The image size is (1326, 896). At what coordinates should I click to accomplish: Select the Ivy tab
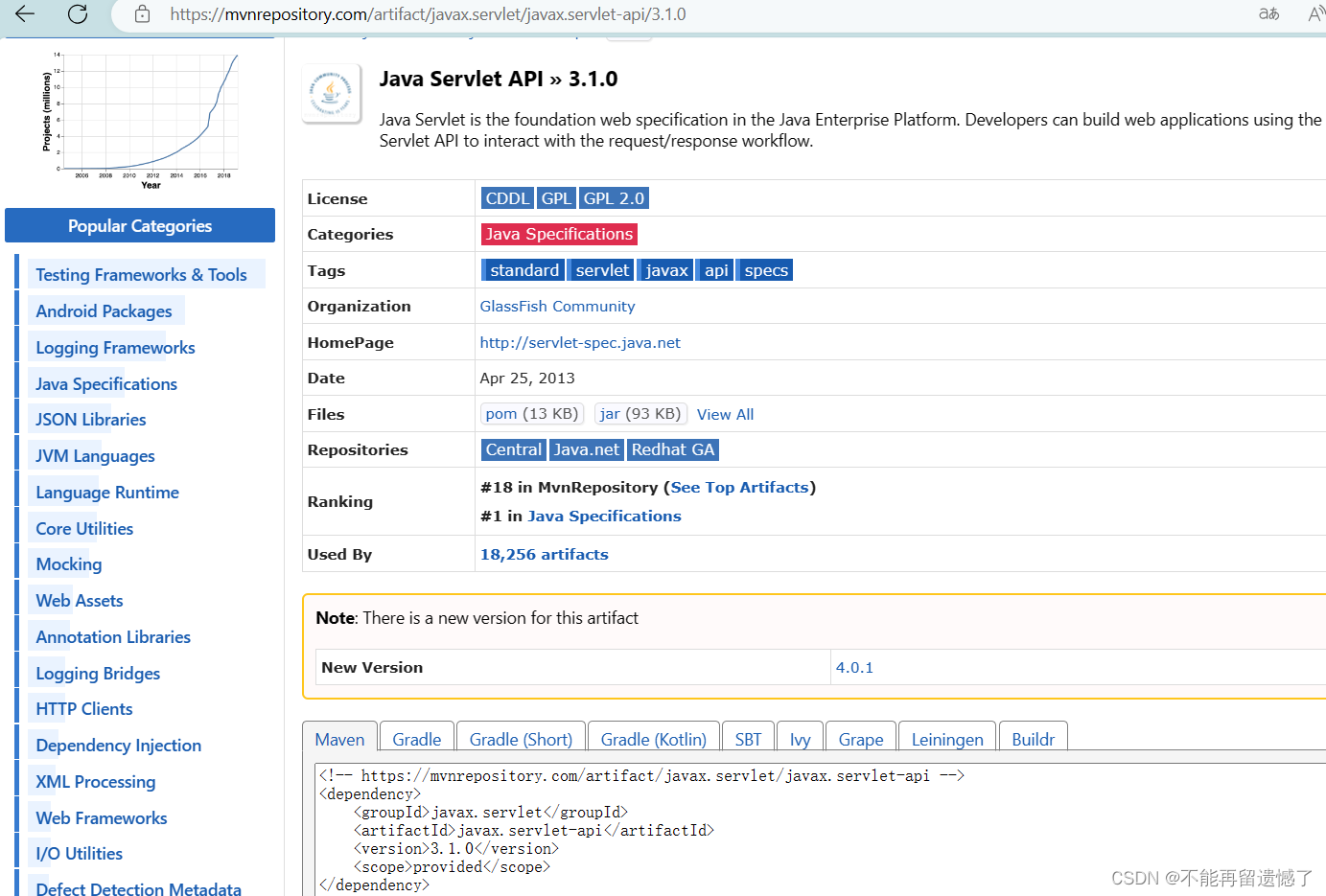coord(800,739)
